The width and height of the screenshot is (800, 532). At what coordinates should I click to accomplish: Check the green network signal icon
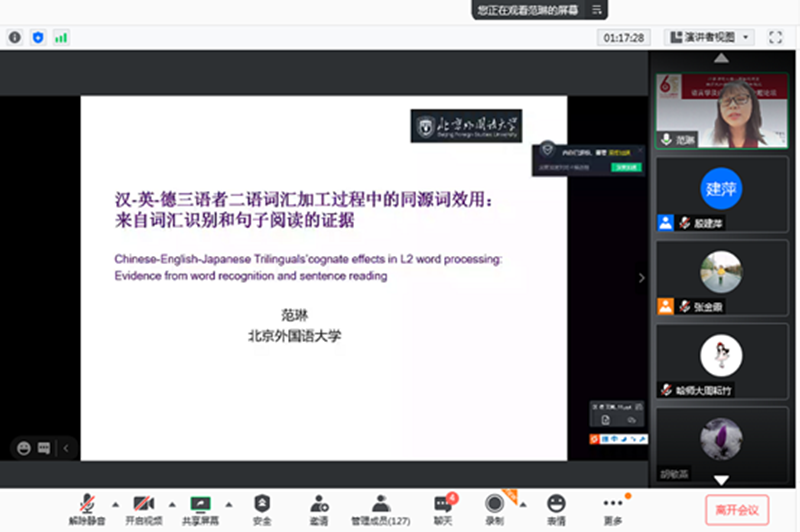click(61, 37)
